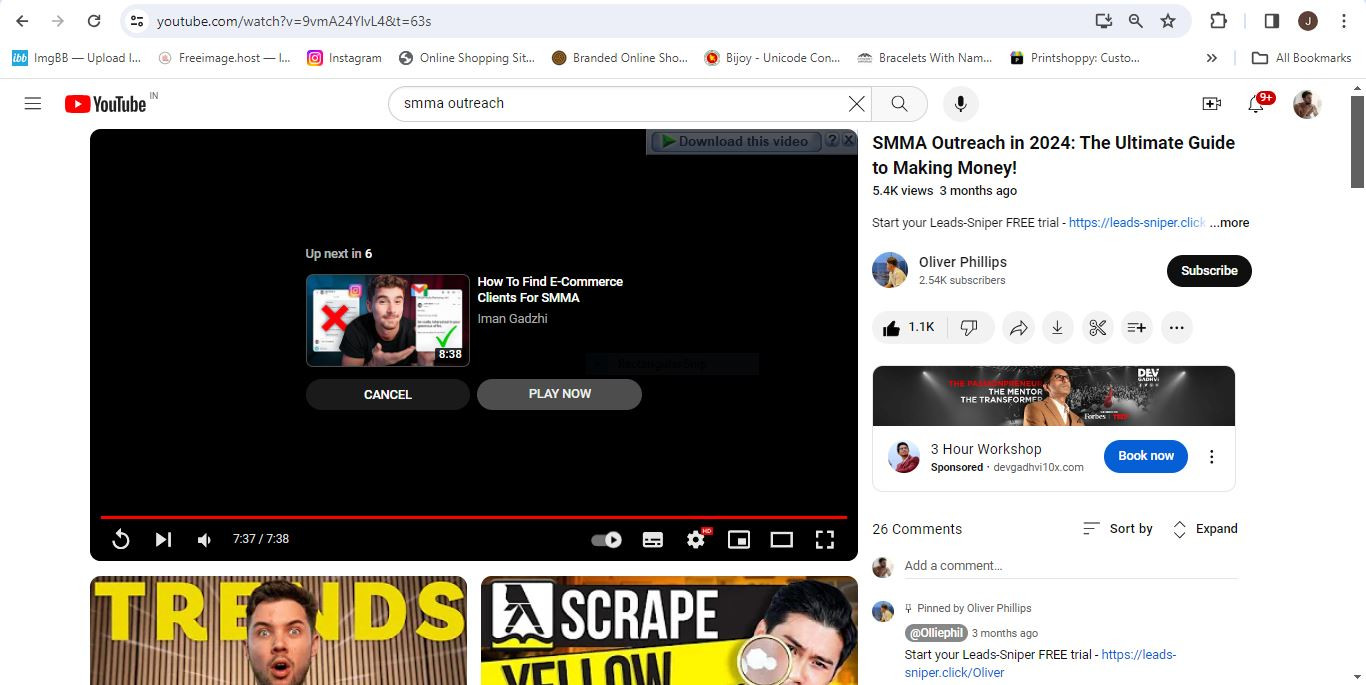This screenshot has height=685, width=1366.
Task: Clear the search box with the X icon
Action: (856, 104)
